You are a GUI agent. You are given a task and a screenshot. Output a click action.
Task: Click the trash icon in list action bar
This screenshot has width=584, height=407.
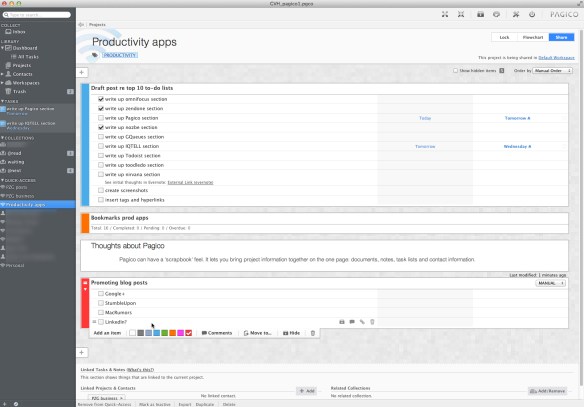313,333
